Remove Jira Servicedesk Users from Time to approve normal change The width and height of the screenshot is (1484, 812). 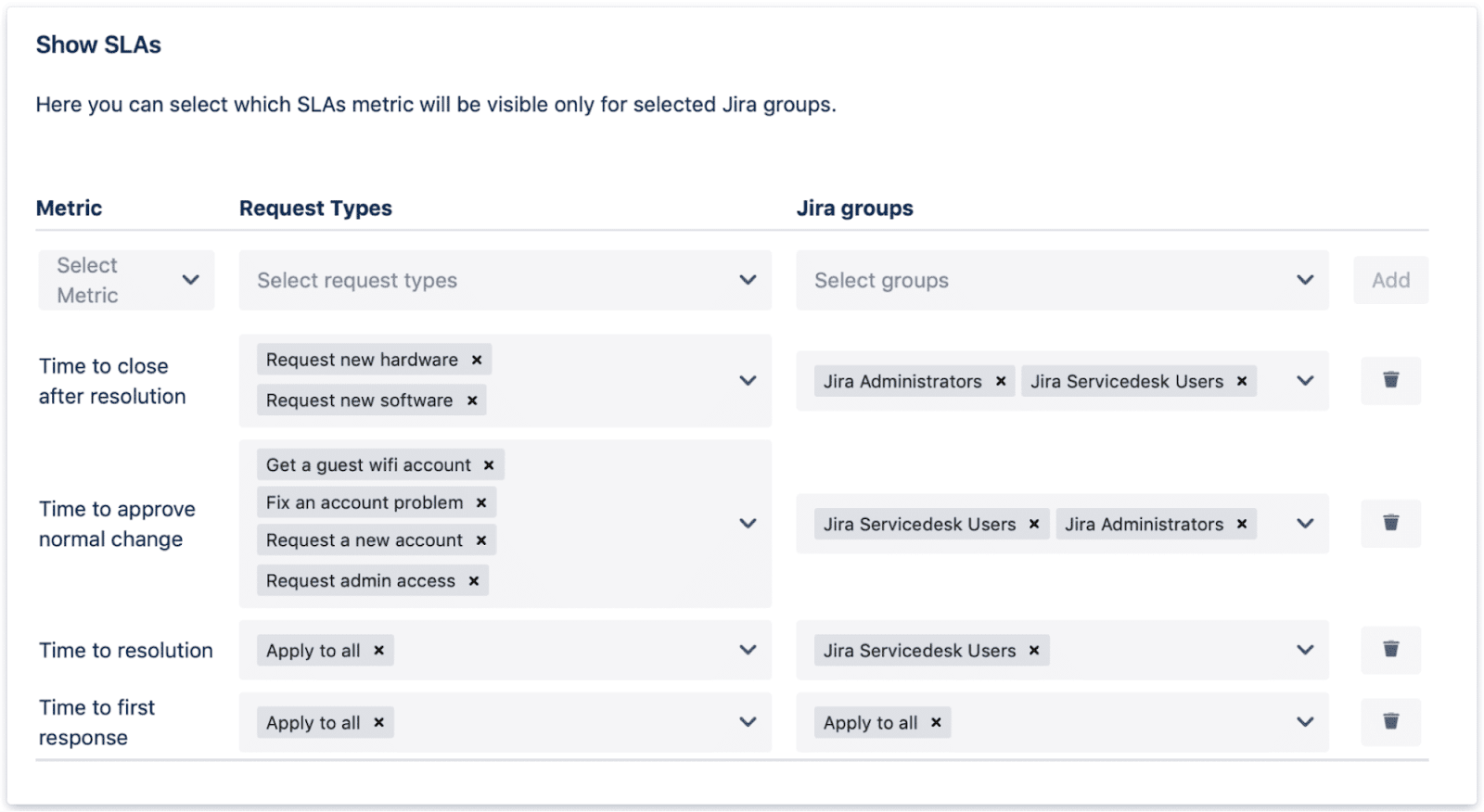[1034, 524]
